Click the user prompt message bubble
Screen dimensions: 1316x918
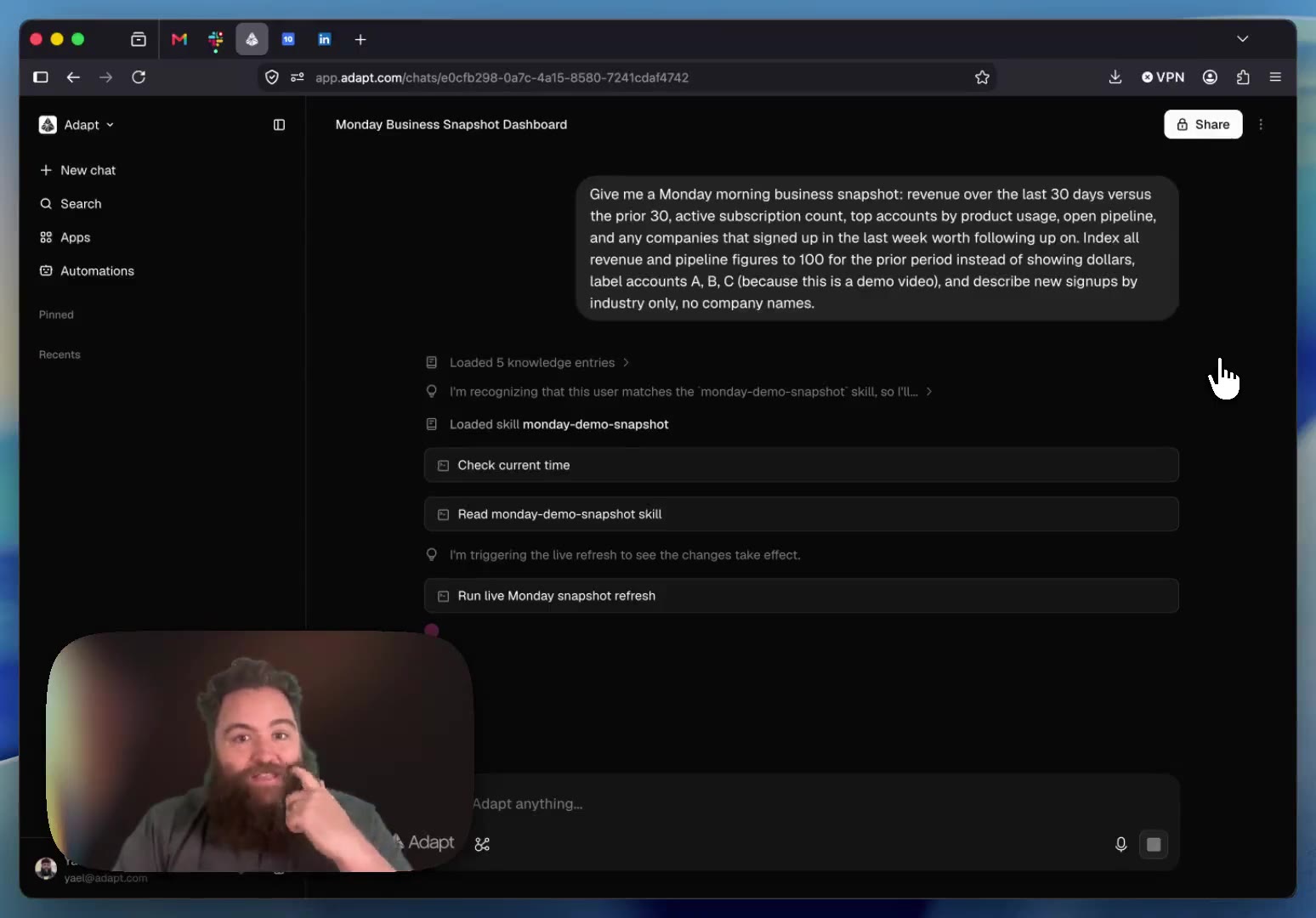877,248
